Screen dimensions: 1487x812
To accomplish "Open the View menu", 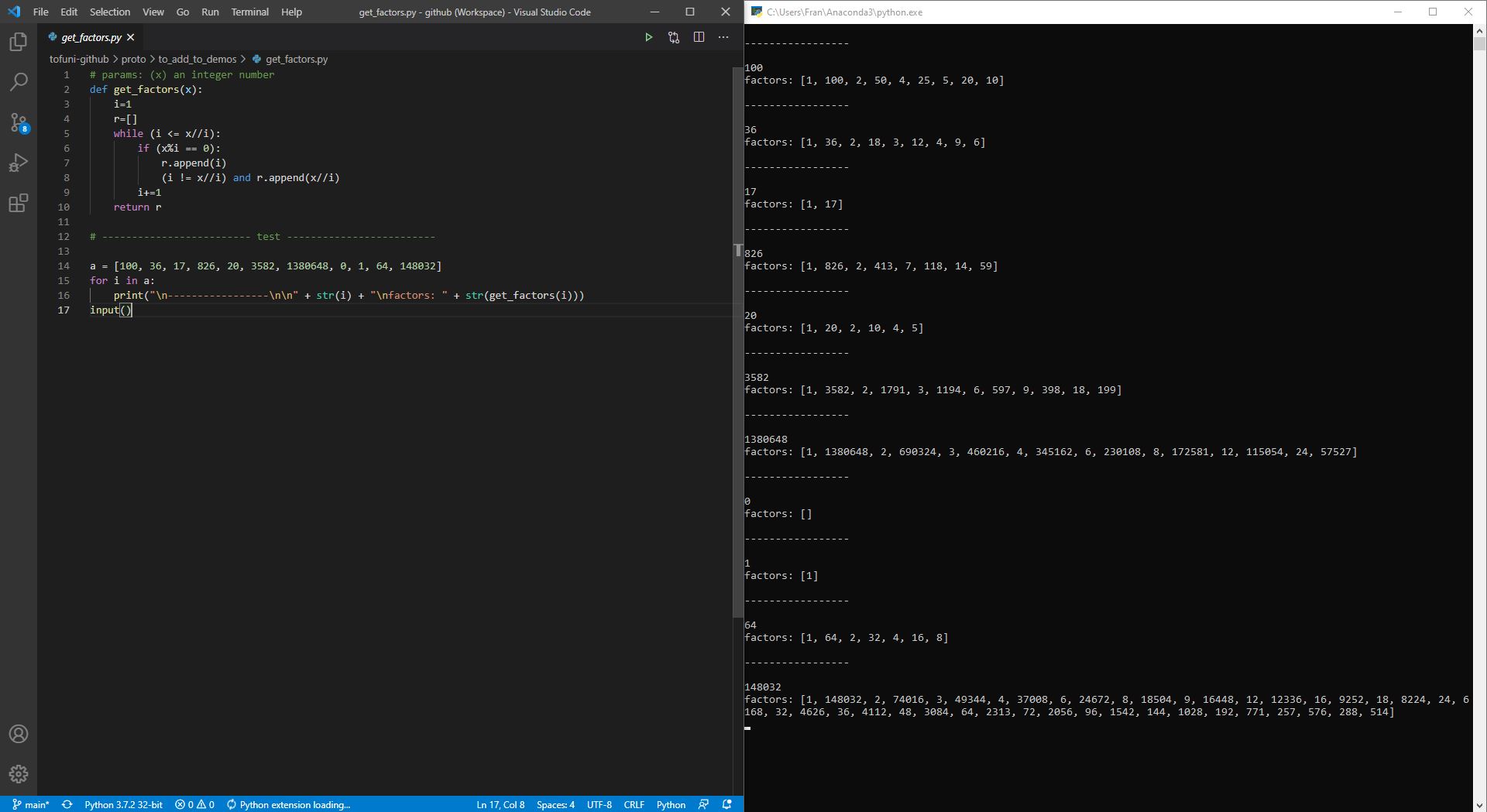I will pos(153,12).
